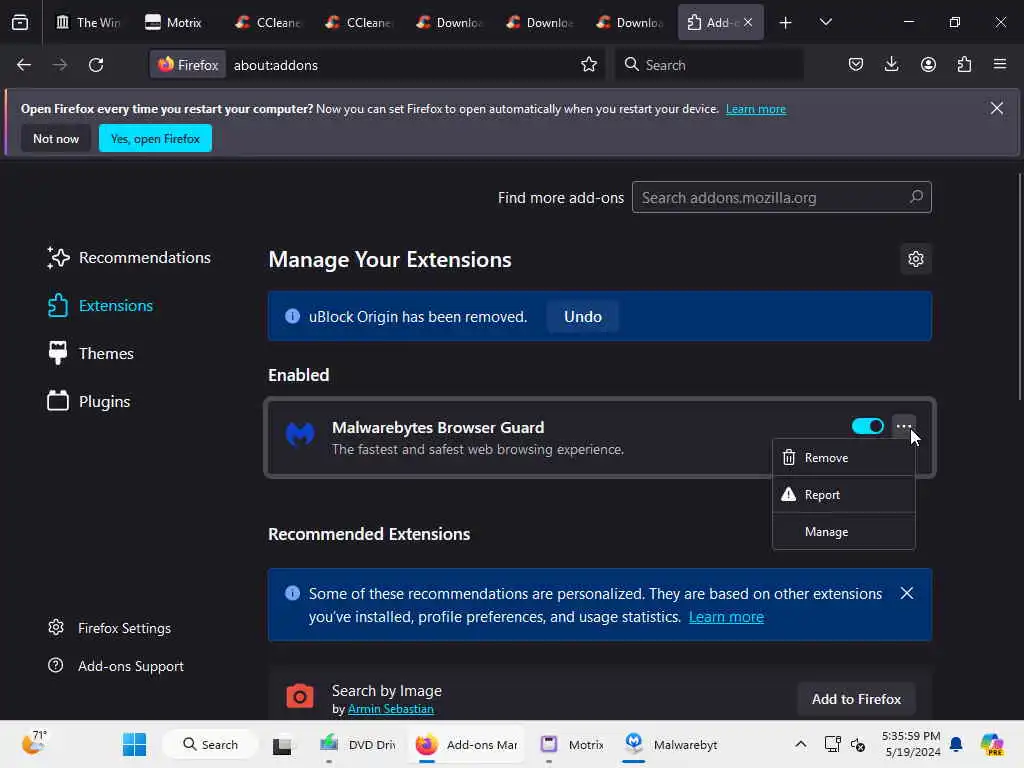This screenshot has width=1024, height=768.
Task: Open the Armin Sebastian author link
Action: 391,709
